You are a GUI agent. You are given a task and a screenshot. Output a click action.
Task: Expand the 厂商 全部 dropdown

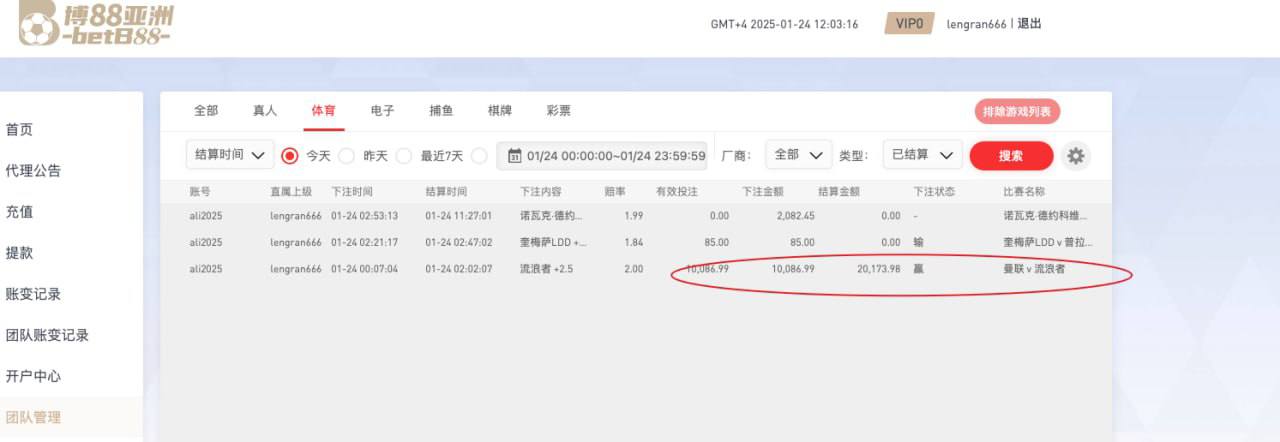(x=798, y=155)
